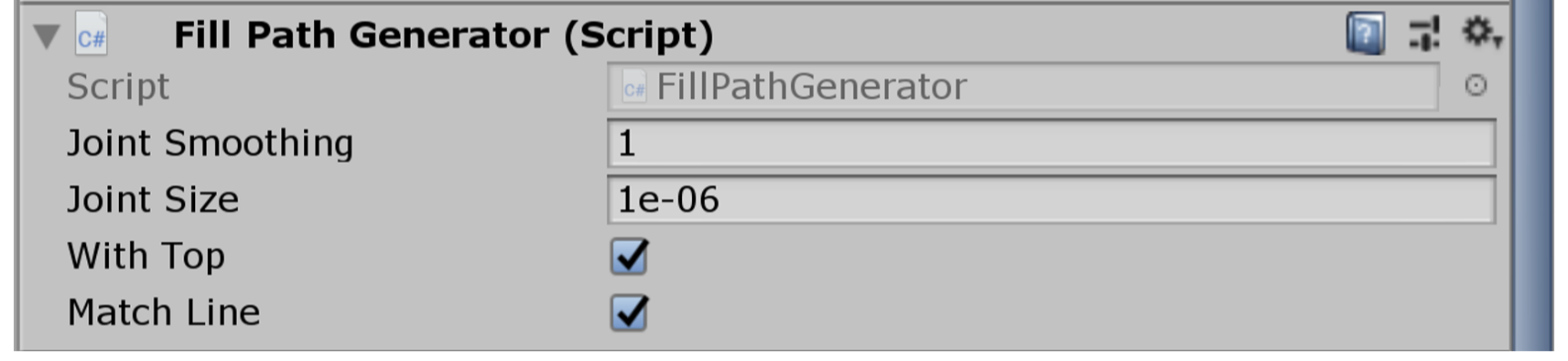The height and width of the screenshot is (361, 1568).
Task: Focus the Joint Smoothing value field
Action: pyautogui.click(x=1051, y=144)
